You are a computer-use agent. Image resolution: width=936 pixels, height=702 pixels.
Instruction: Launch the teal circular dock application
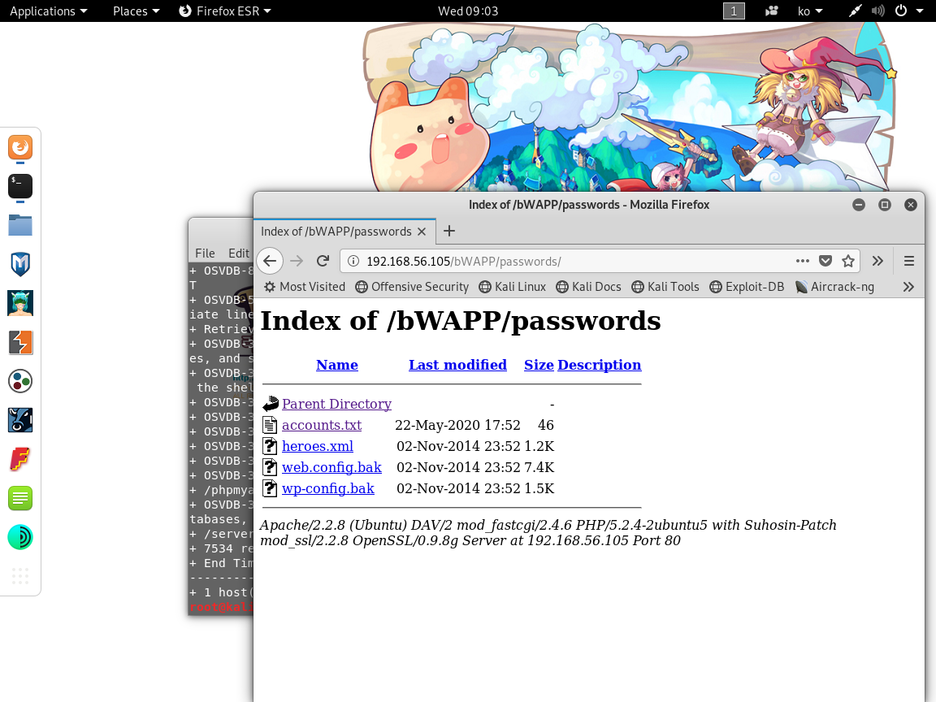(20, 537)
